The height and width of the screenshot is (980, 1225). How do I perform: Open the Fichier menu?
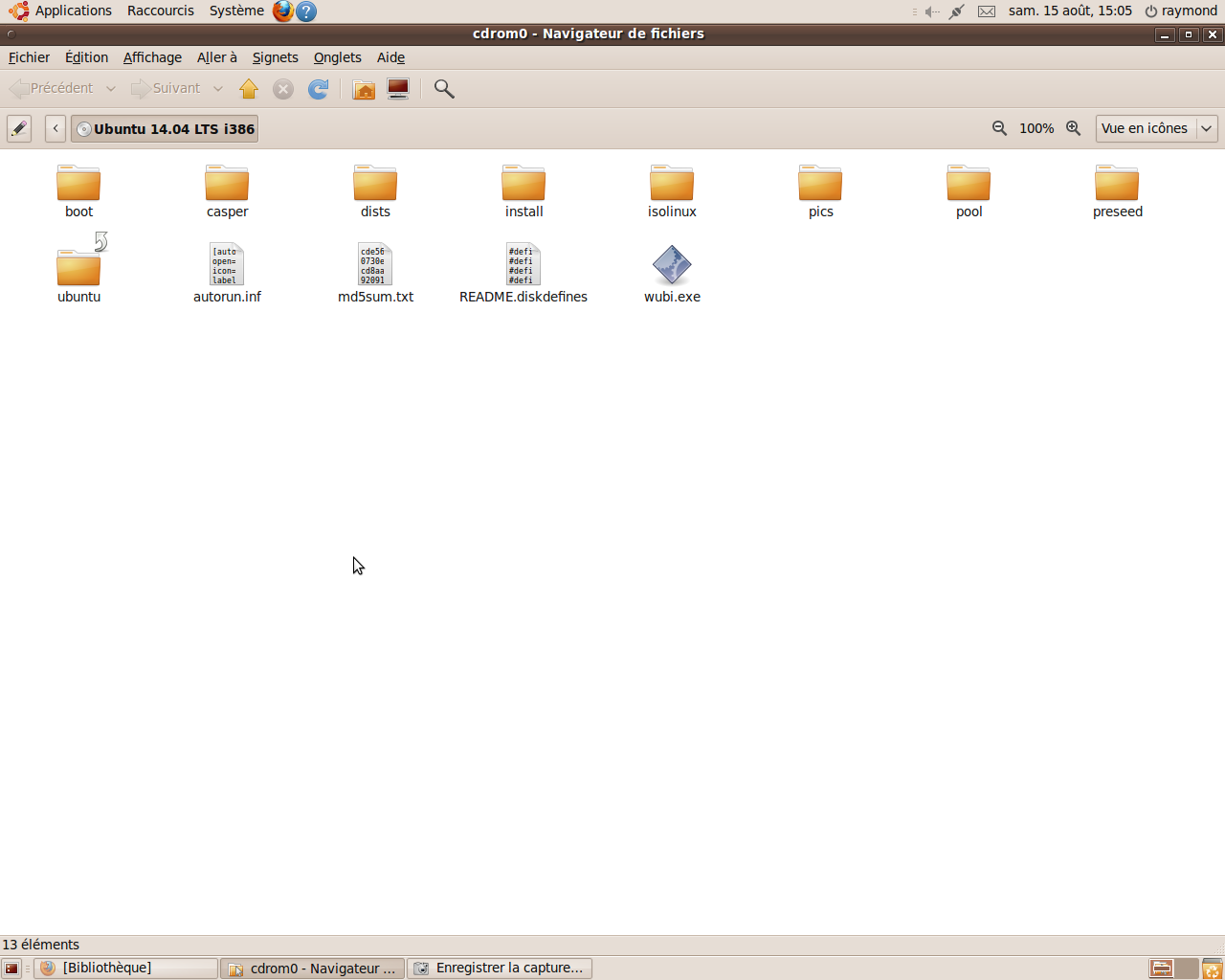pos(29,57)
